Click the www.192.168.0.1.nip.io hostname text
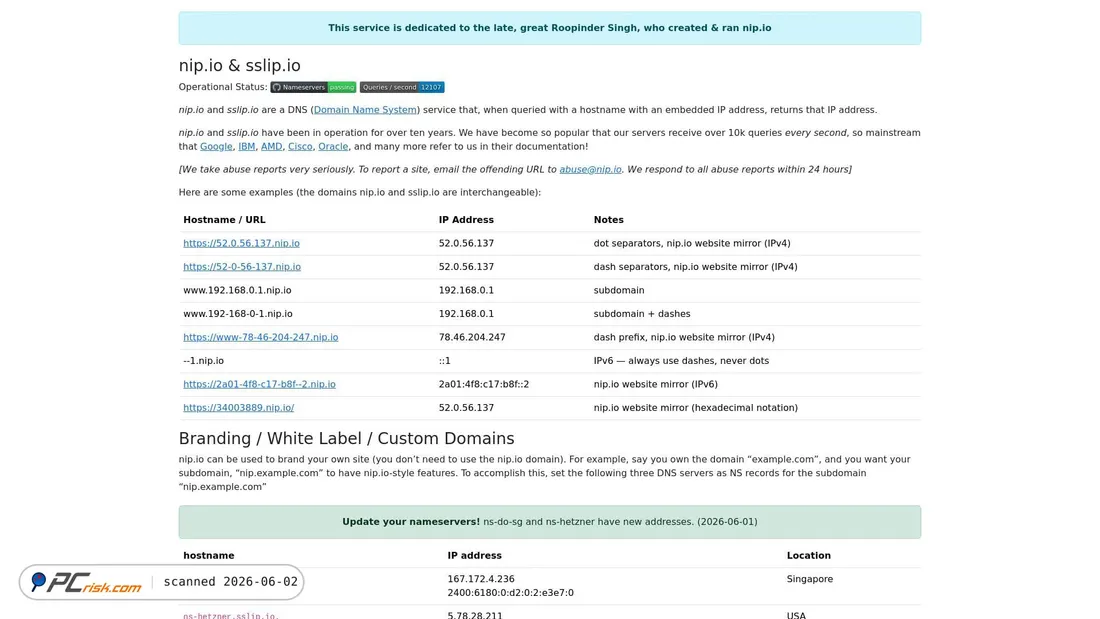Viewport: 1100px width, 619px height. pyautogui.click(x=237, y=290)
